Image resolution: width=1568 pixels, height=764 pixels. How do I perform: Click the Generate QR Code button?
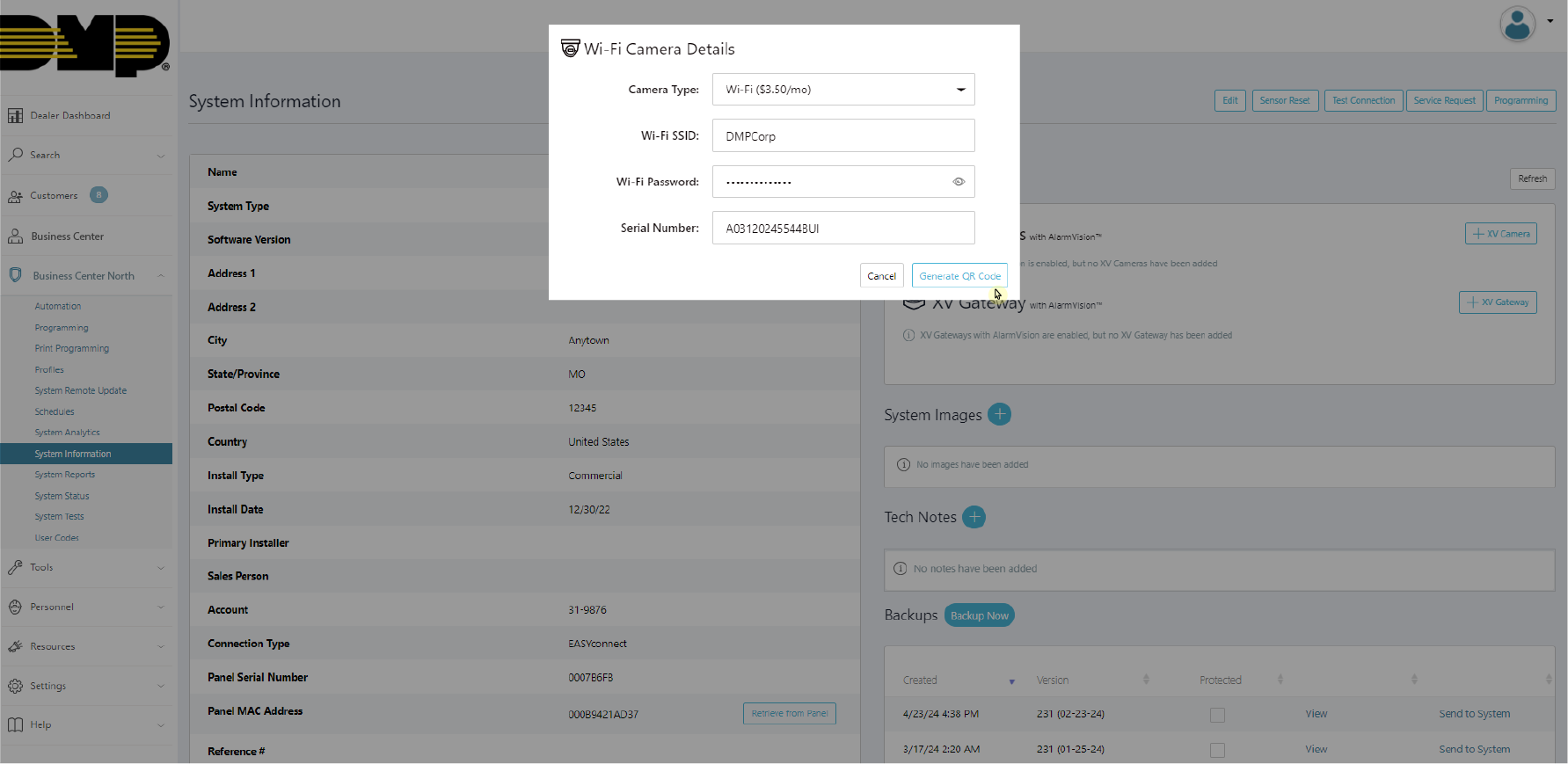959,276
